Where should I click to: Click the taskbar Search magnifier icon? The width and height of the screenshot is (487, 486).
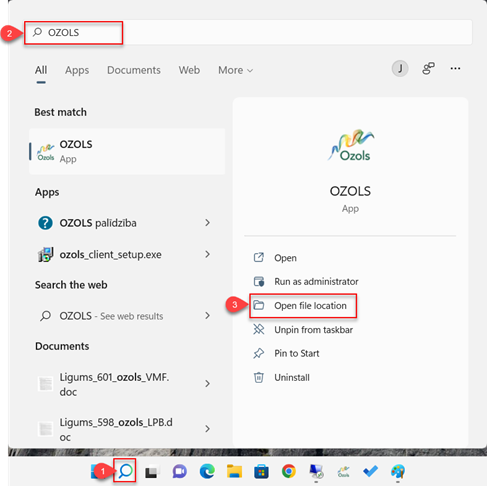pos(125,471)
